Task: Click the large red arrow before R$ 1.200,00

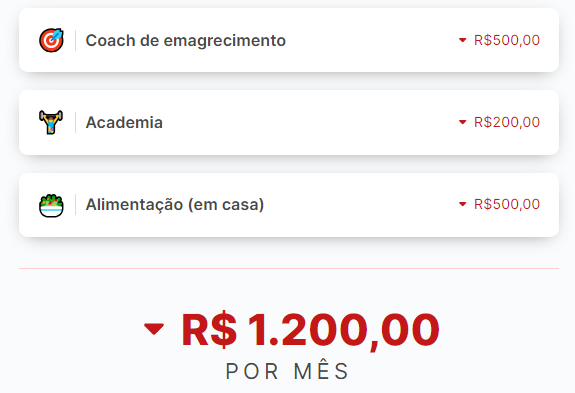Action: click(x=154, y=329)
